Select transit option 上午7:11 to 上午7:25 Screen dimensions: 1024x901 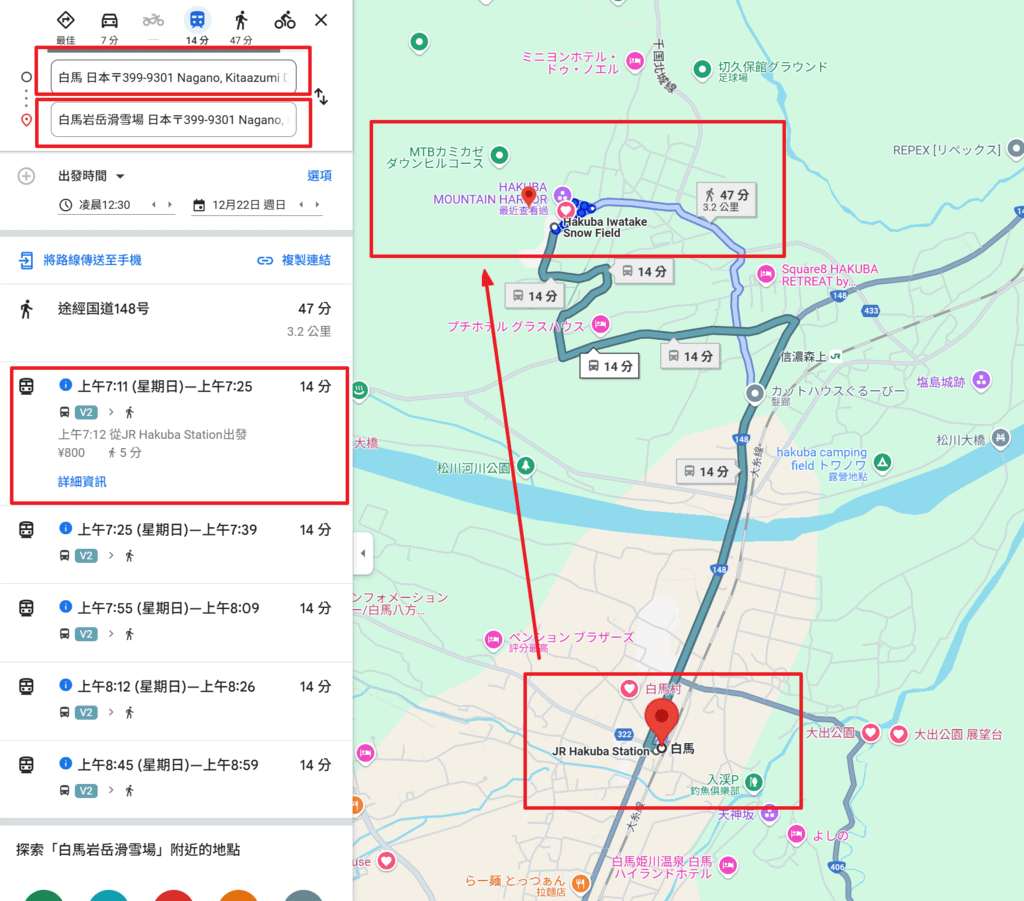pos(176,433)
